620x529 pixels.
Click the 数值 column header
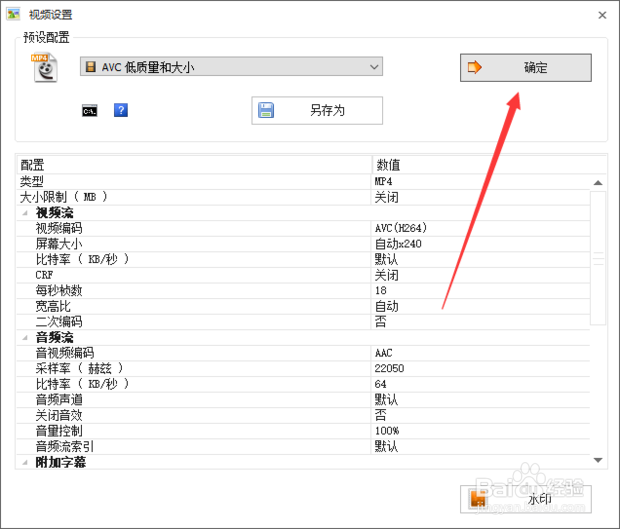coord(489,164)
